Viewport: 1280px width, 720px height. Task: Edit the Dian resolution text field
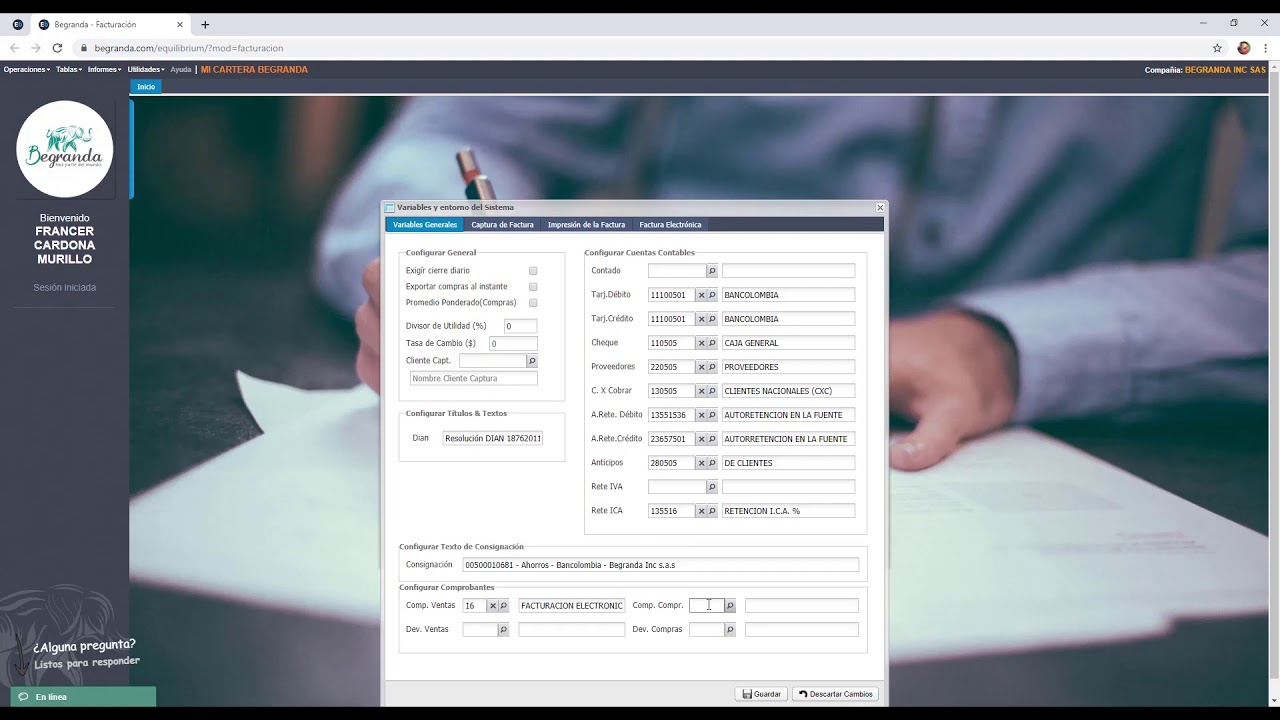pyautogui.click(x=493, y=438)
